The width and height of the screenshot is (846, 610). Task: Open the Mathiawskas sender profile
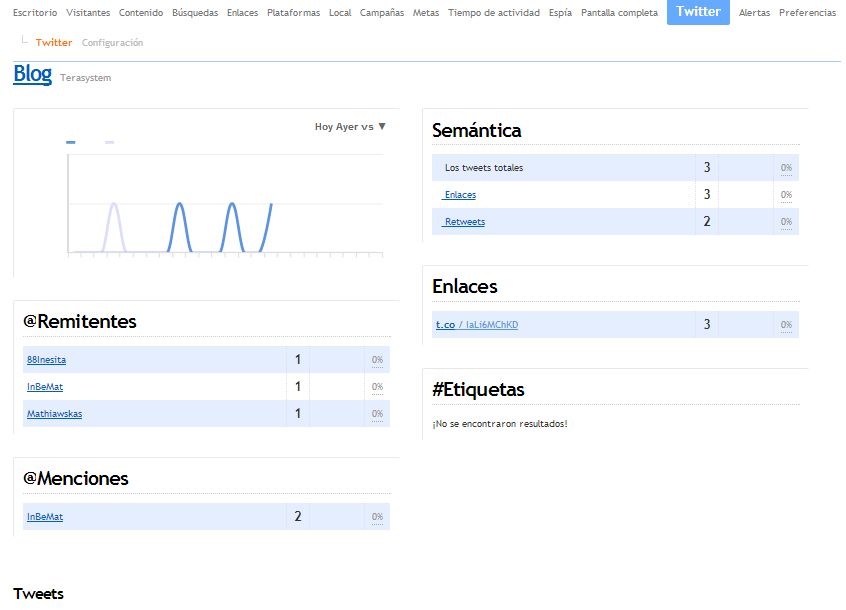[x=52, y=413]
